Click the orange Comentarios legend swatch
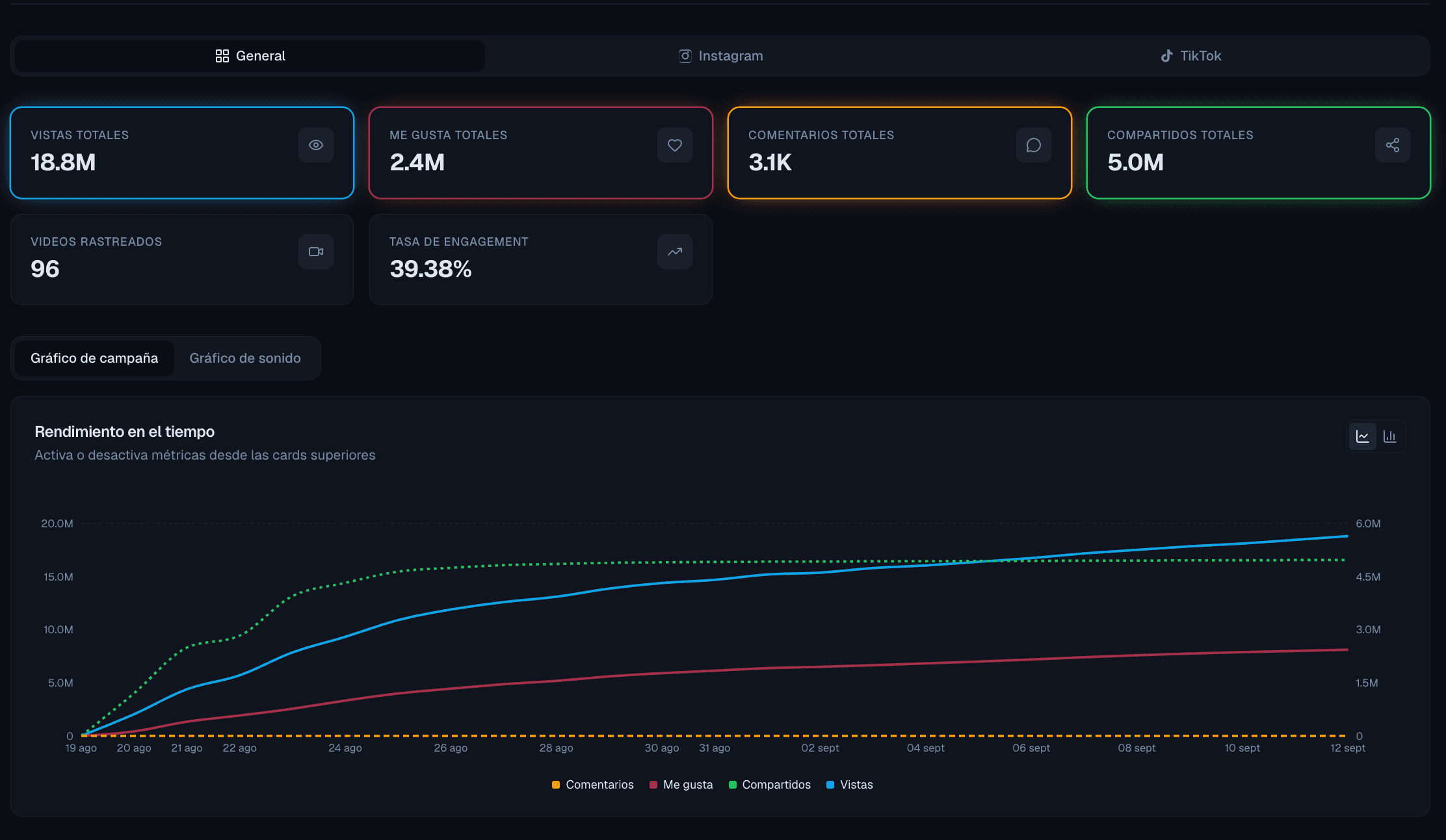Viewport: 1446px width, 840px height. (x=556, y=785)
